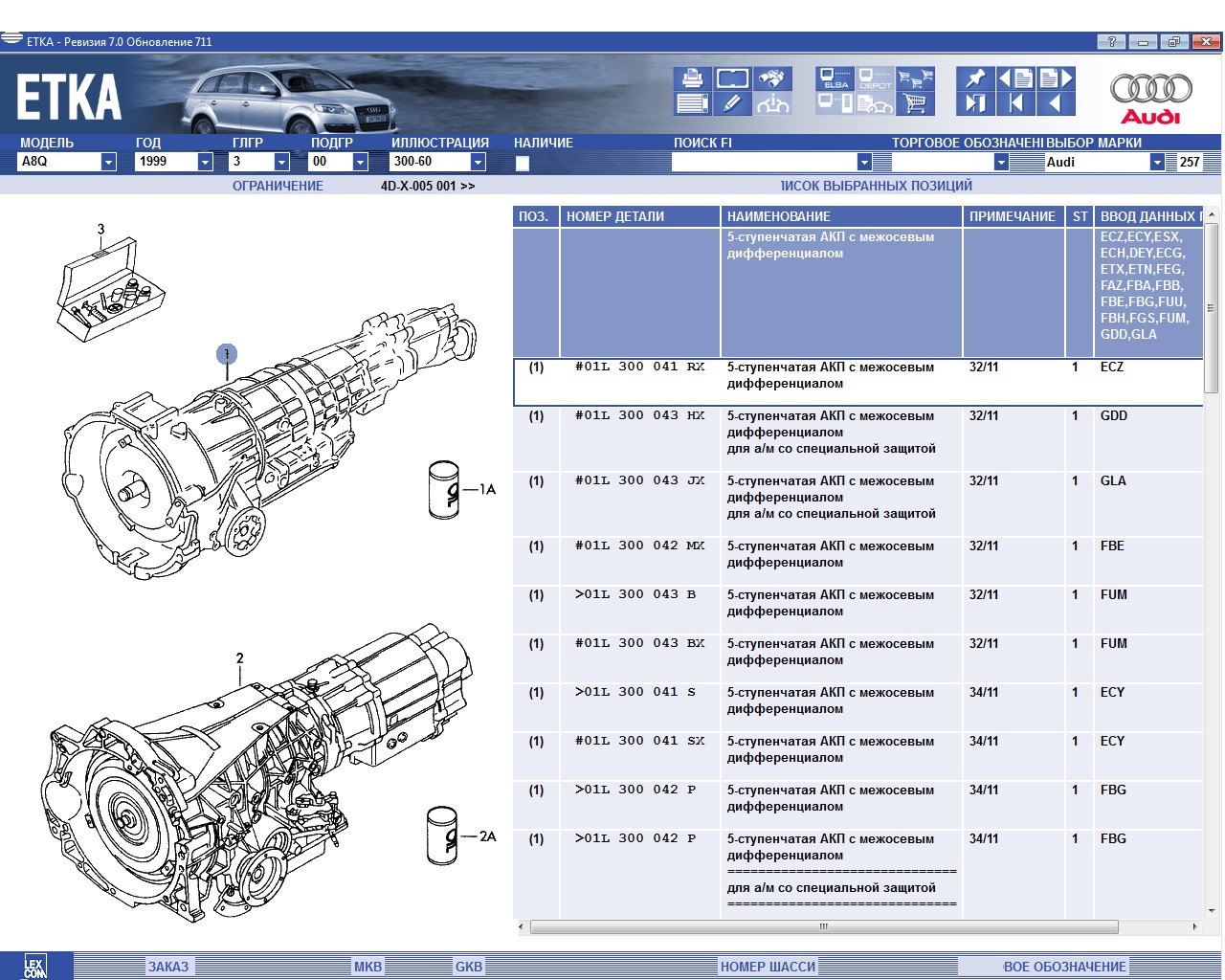The height and width of the screenshot is (980, 1225).
Task: Click the lined list toolbar icon
Action: (692, 103)
